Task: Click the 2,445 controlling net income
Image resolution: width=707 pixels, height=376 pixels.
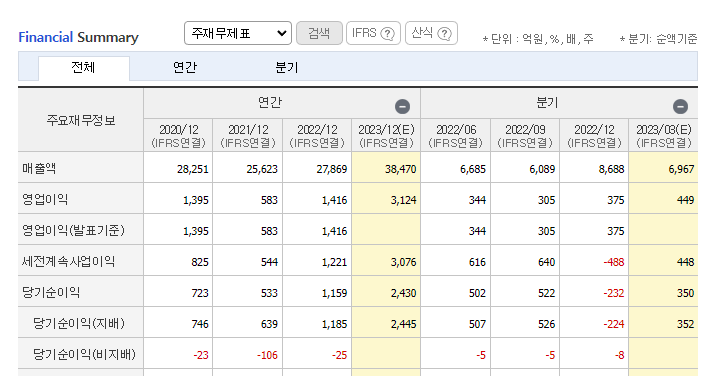Action: (404, 325)
